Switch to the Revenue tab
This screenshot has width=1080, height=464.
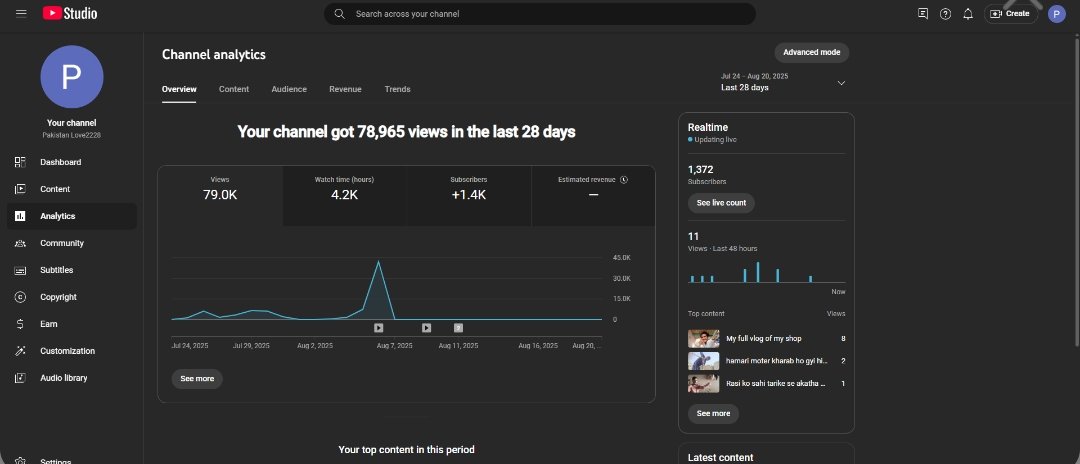tap(345, 89)
